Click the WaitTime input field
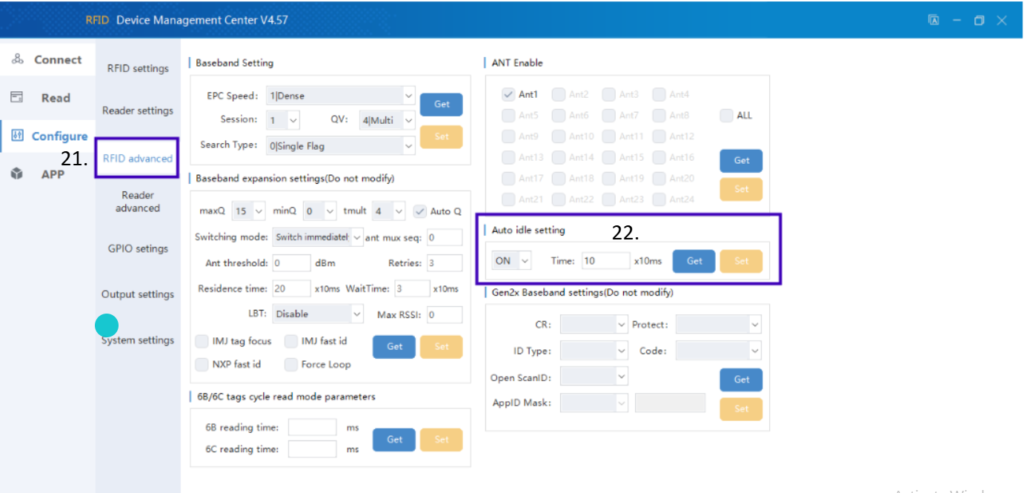The width and height of the screenshot is (1024, 493). pos(413,289)
